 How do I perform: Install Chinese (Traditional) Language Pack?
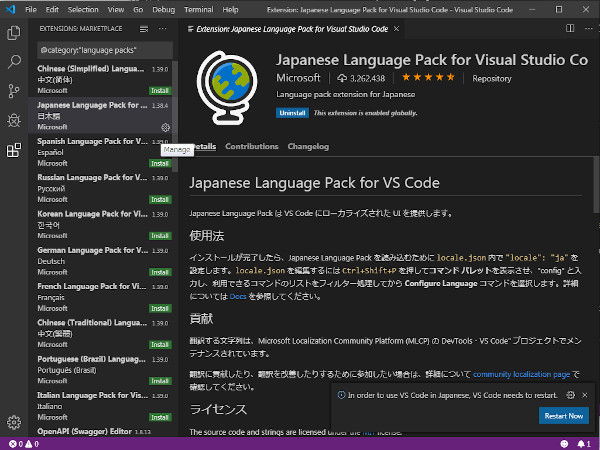pos(160,344)
